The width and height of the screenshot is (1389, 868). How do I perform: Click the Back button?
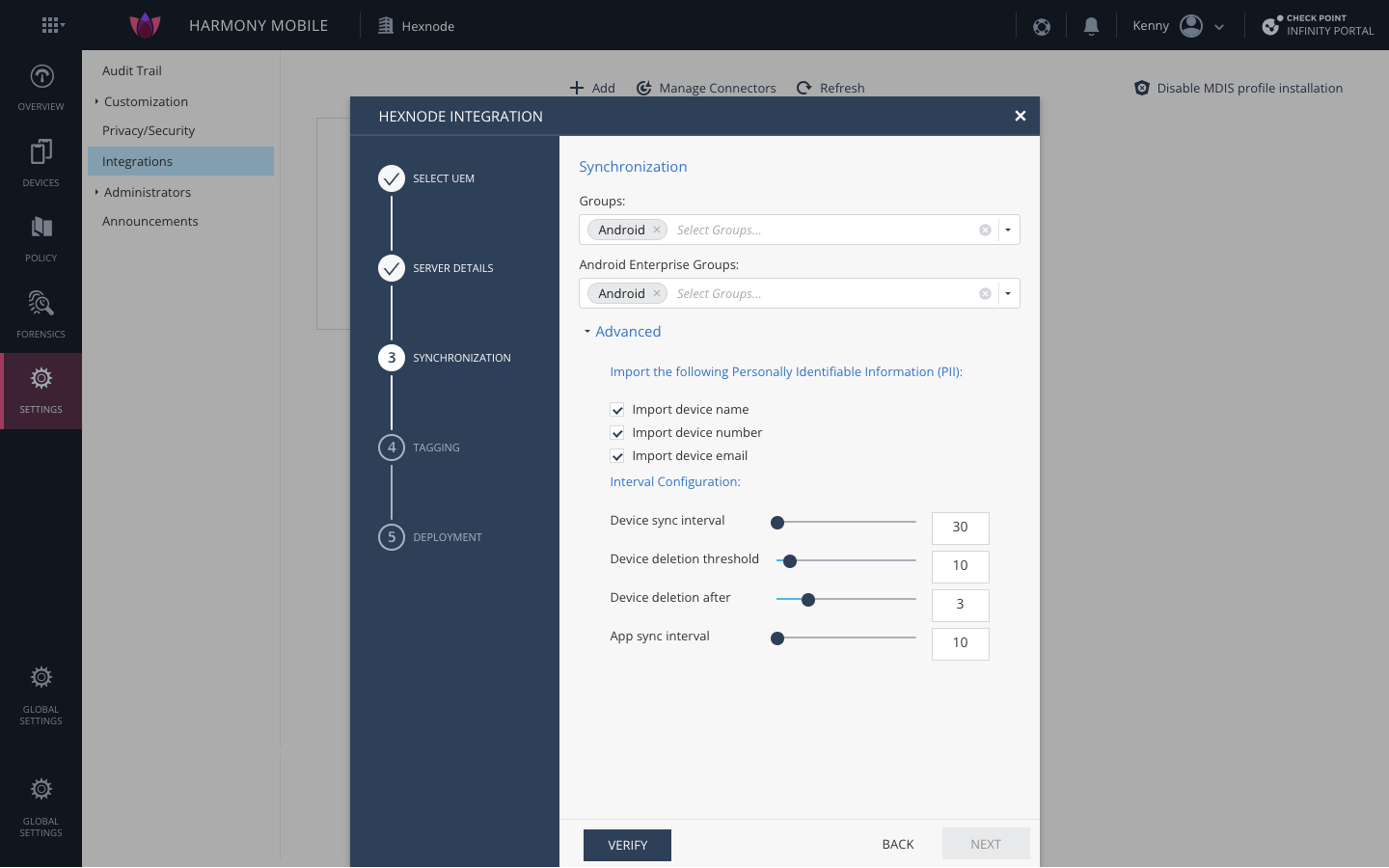(898, 844)
